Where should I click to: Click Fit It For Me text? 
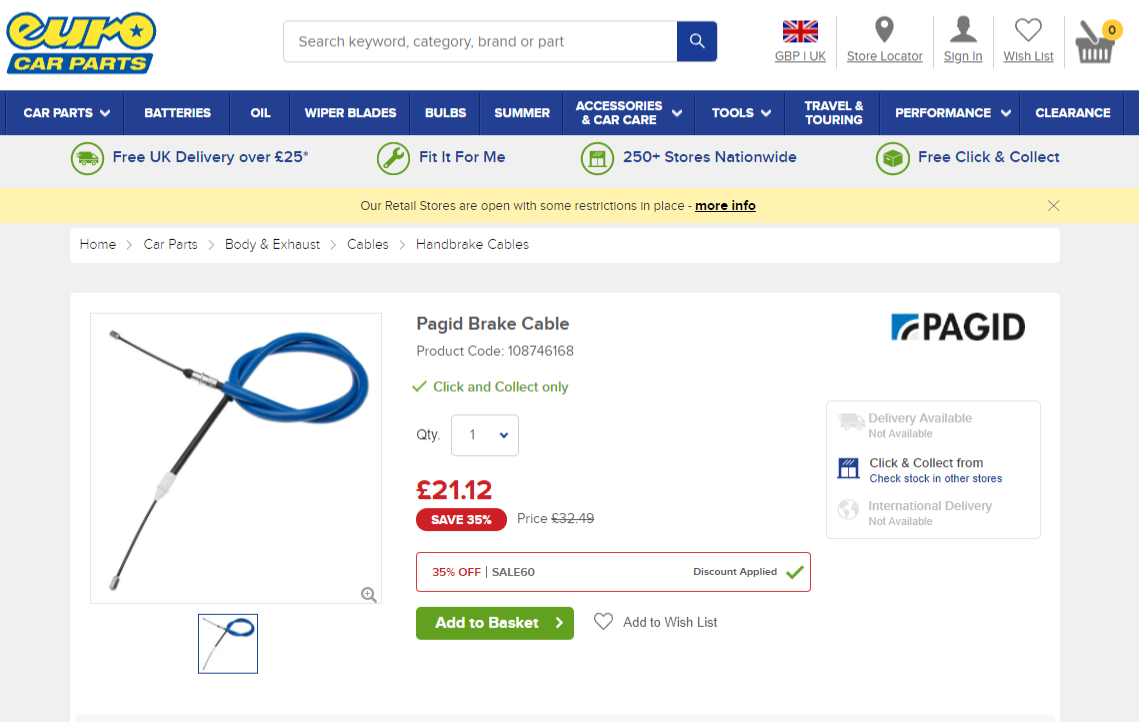pyautogui.click(x=462, y=157)
